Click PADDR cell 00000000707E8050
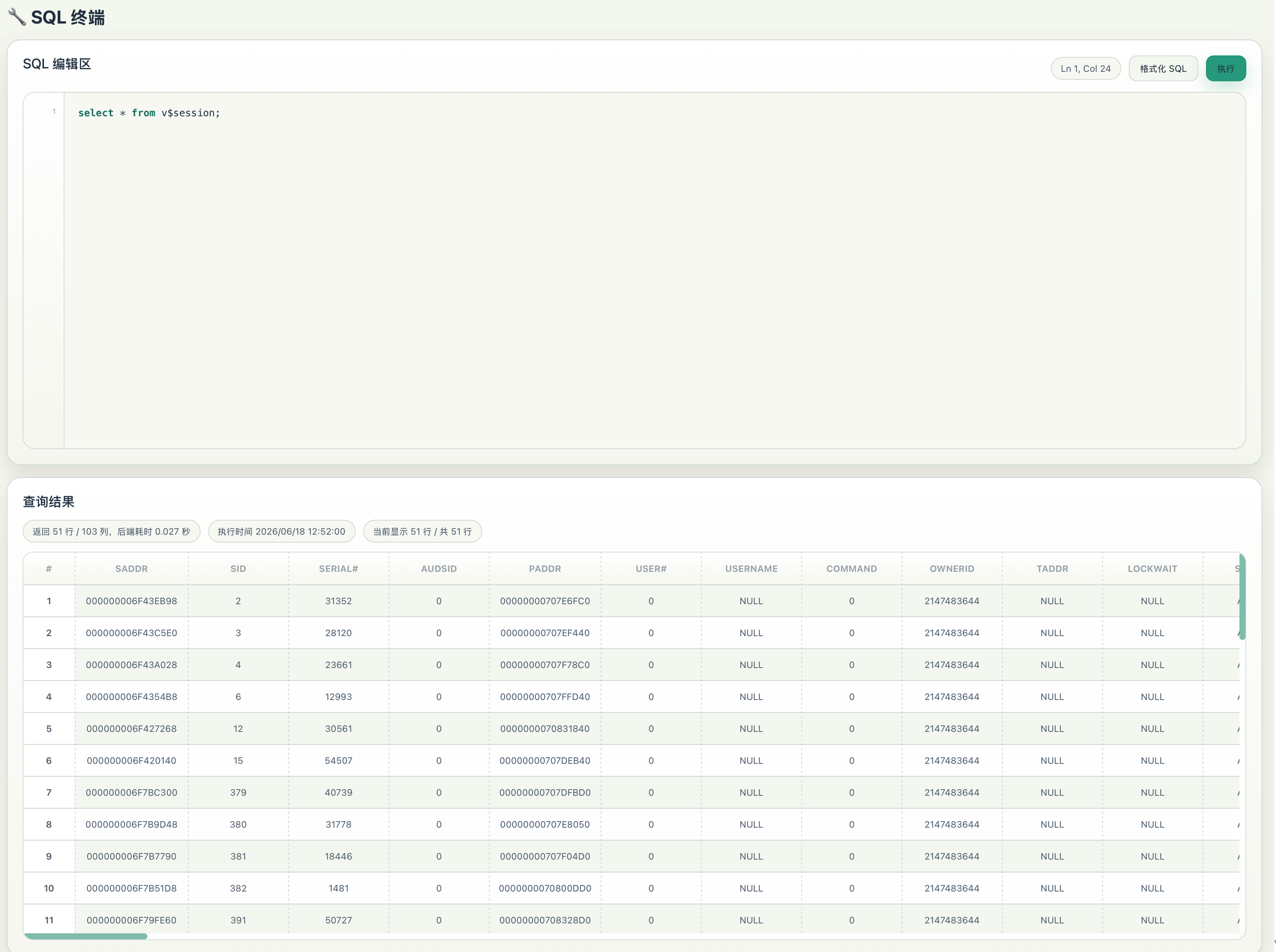The image size is (1276, 952). [x=545, y=825]
